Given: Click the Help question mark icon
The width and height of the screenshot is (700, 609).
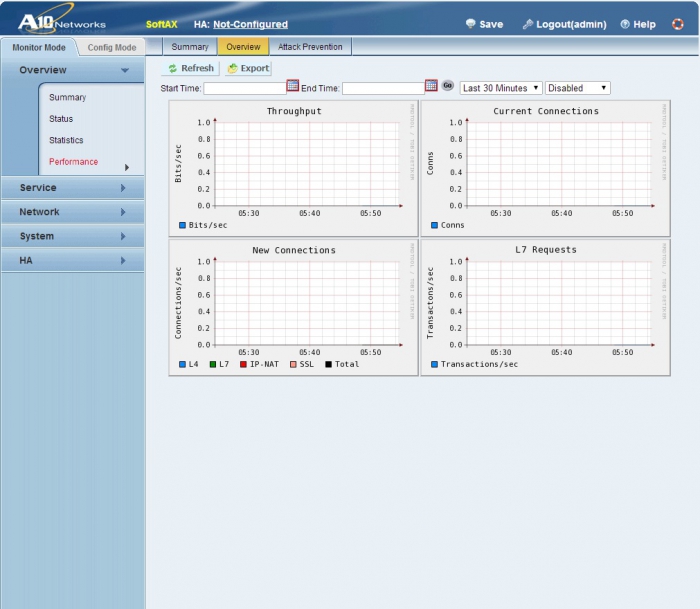Looking at the screenshot, I should coord(625,24).
